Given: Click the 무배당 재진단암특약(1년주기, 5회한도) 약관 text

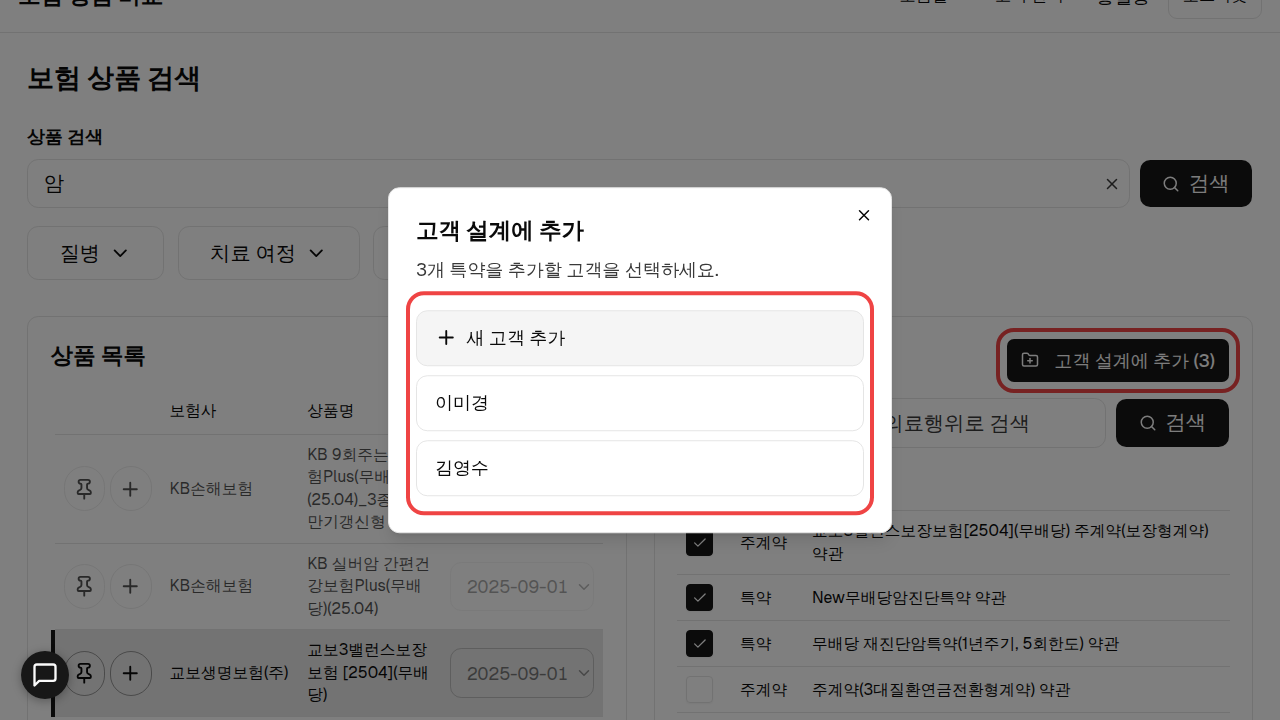Looking at the screenshot, I should click(x=965, y=644).
